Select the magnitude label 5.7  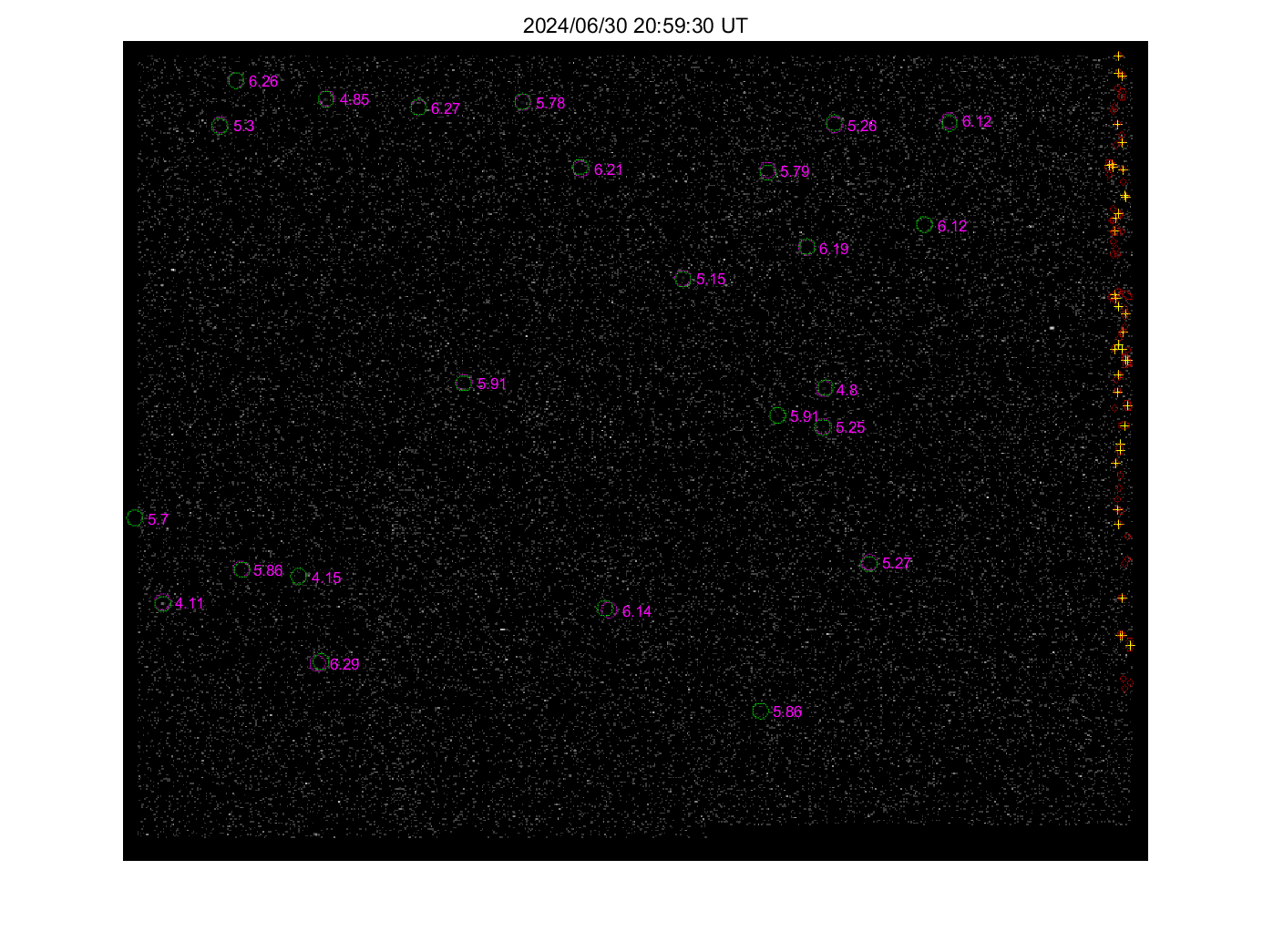159,519
